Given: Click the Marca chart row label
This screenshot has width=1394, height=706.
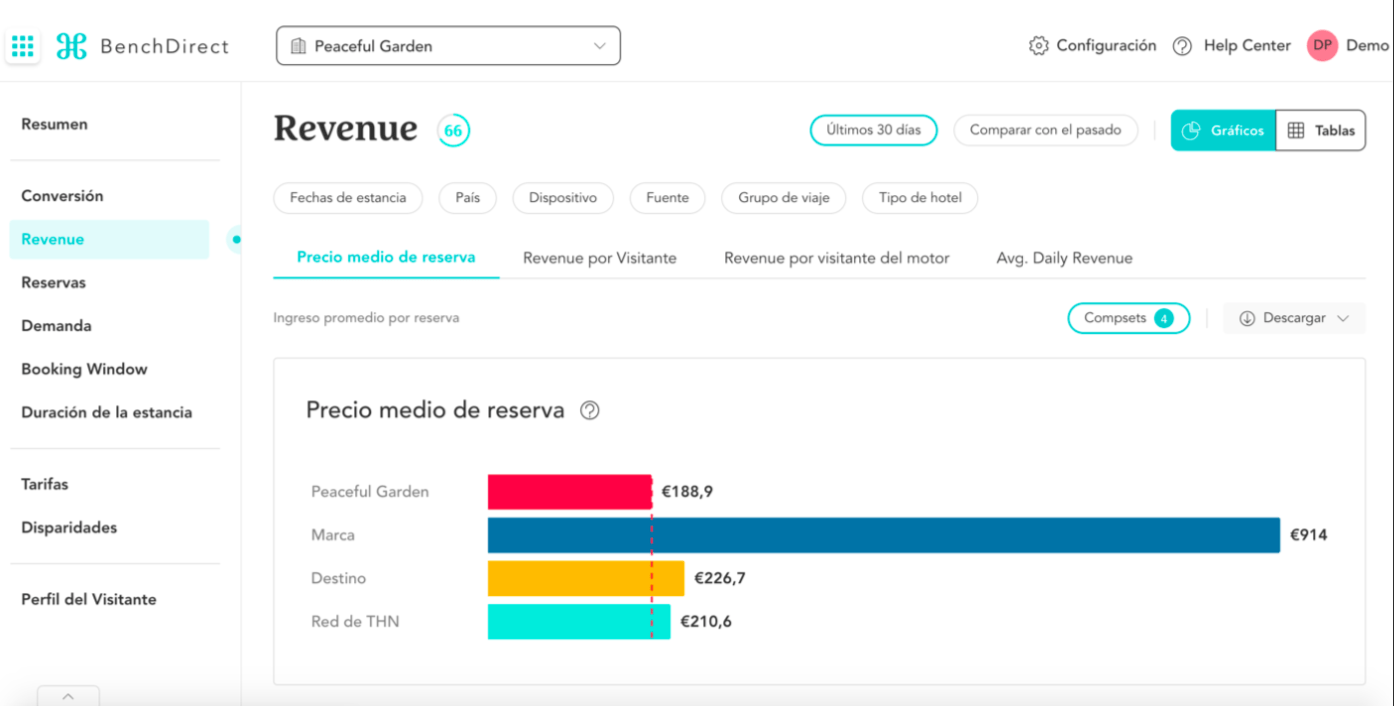Looking at the screenshot, I should coord(333,535).
